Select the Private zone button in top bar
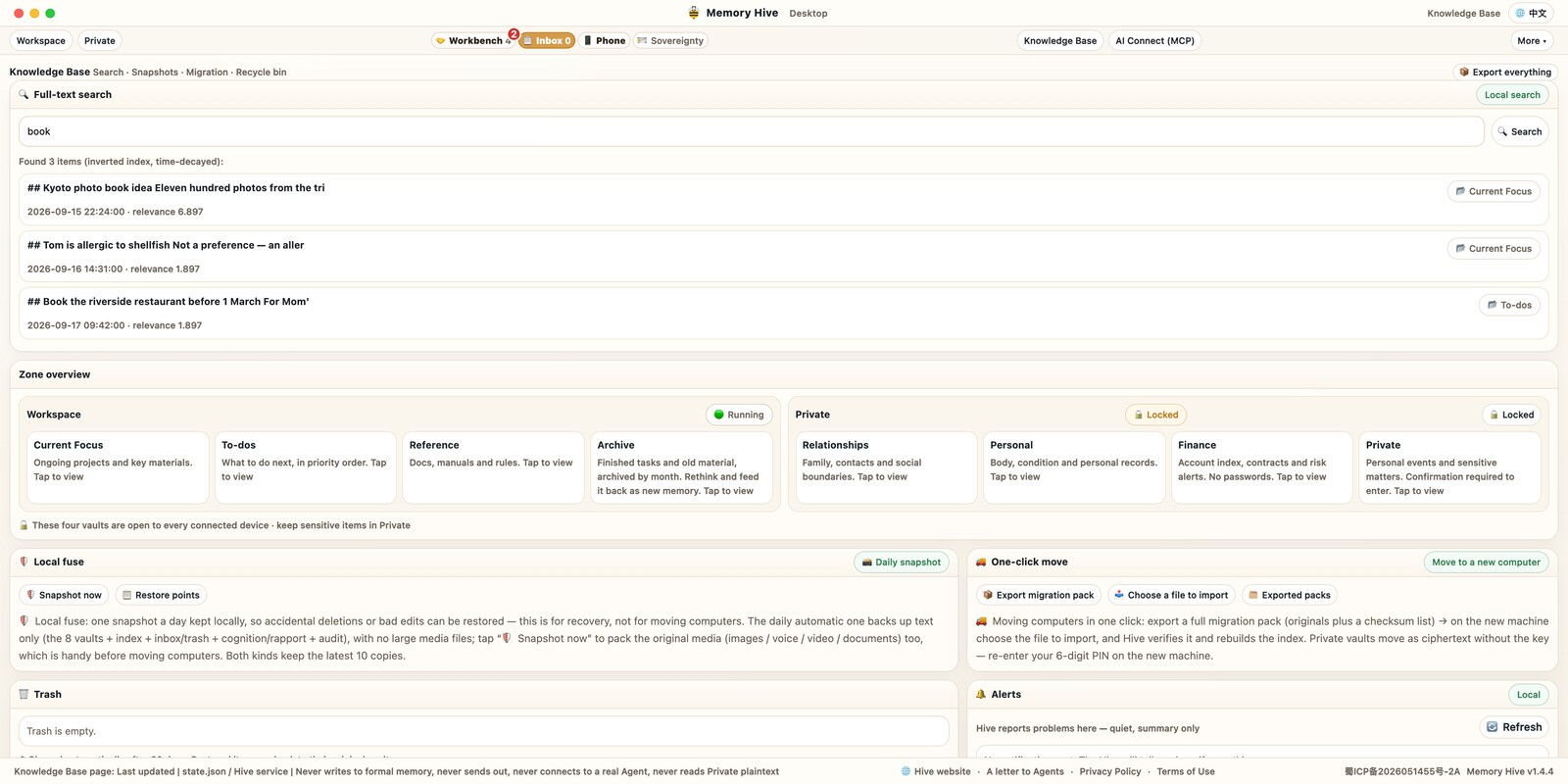1568x784 pixels. tap(100, 41)
